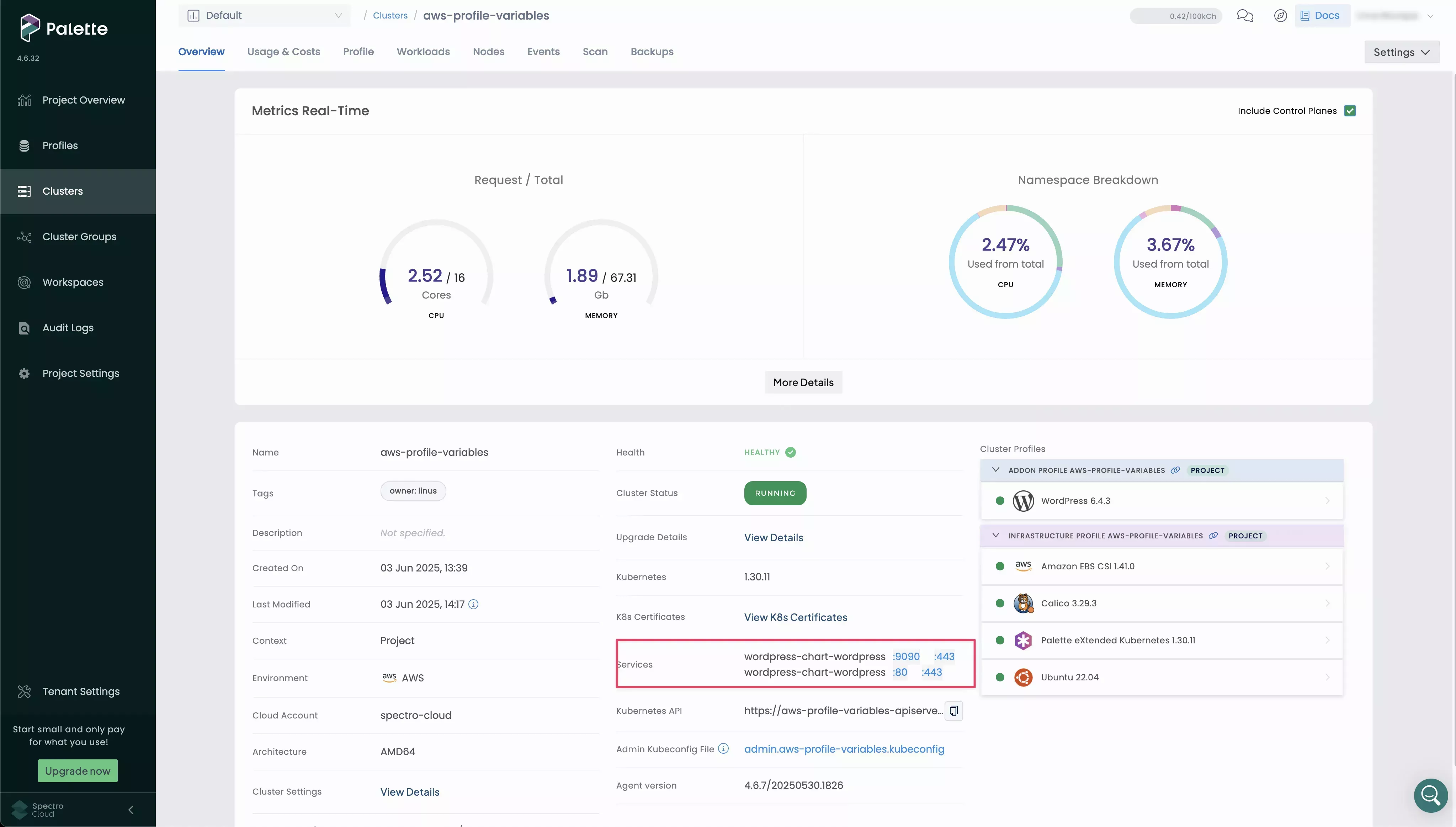1456x827 pixels.
Task: Open the Clusters sidebar section
Action: [x=63, y=191]
